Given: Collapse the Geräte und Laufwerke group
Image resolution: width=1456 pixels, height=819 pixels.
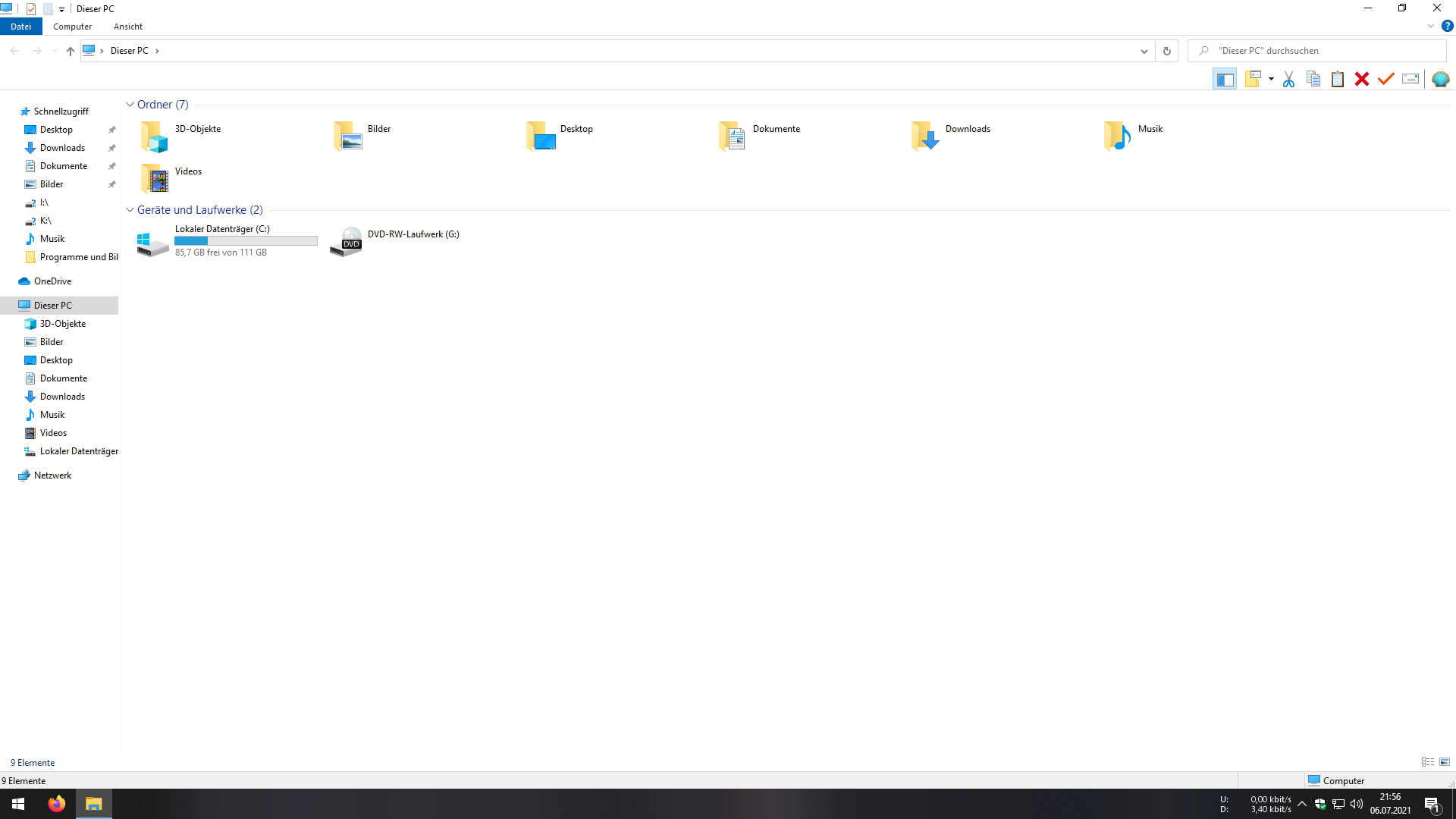Looking at the screenshot, I should point(130,210).
